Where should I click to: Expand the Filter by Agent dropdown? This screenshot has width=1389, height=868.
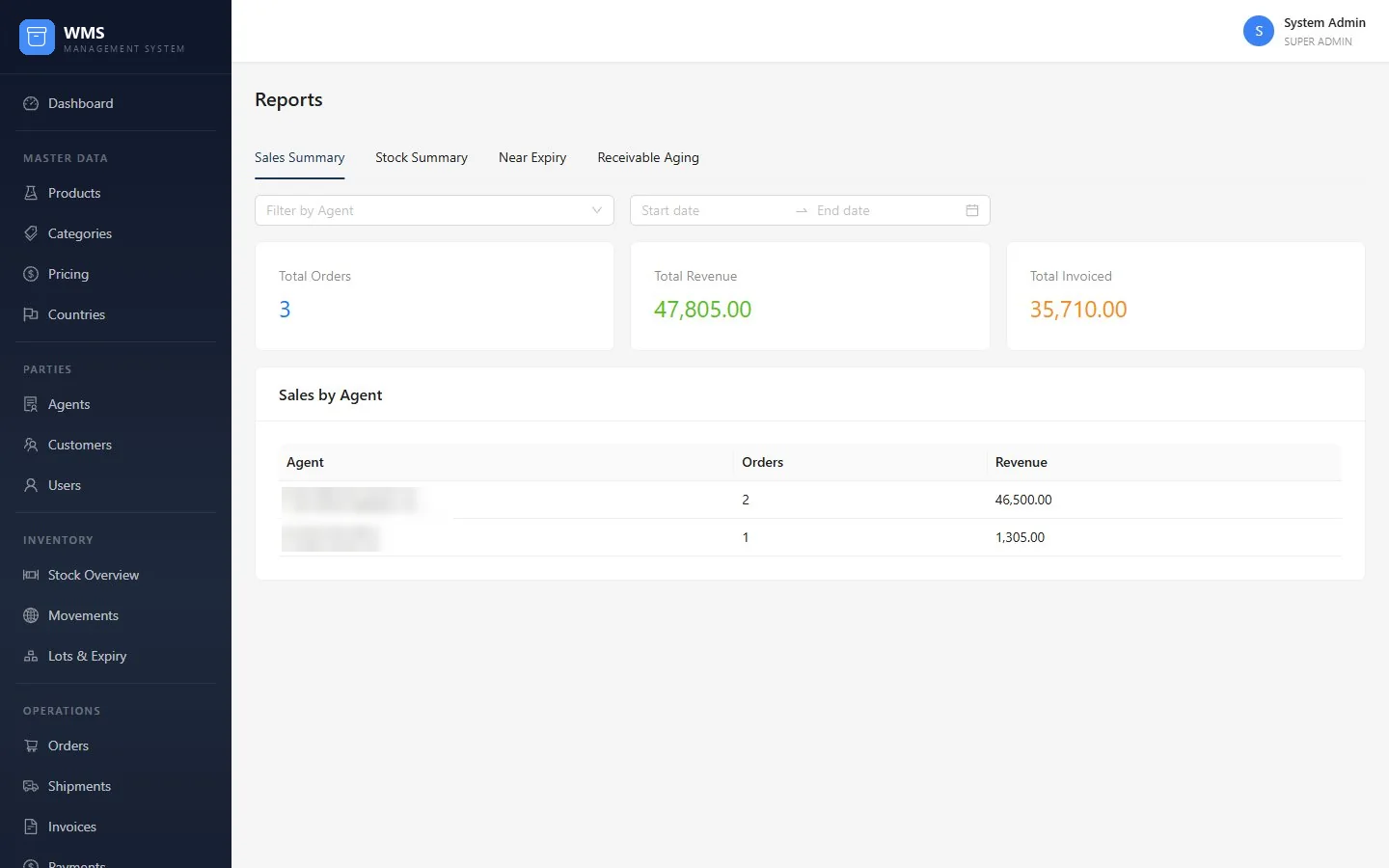(434, 210)
